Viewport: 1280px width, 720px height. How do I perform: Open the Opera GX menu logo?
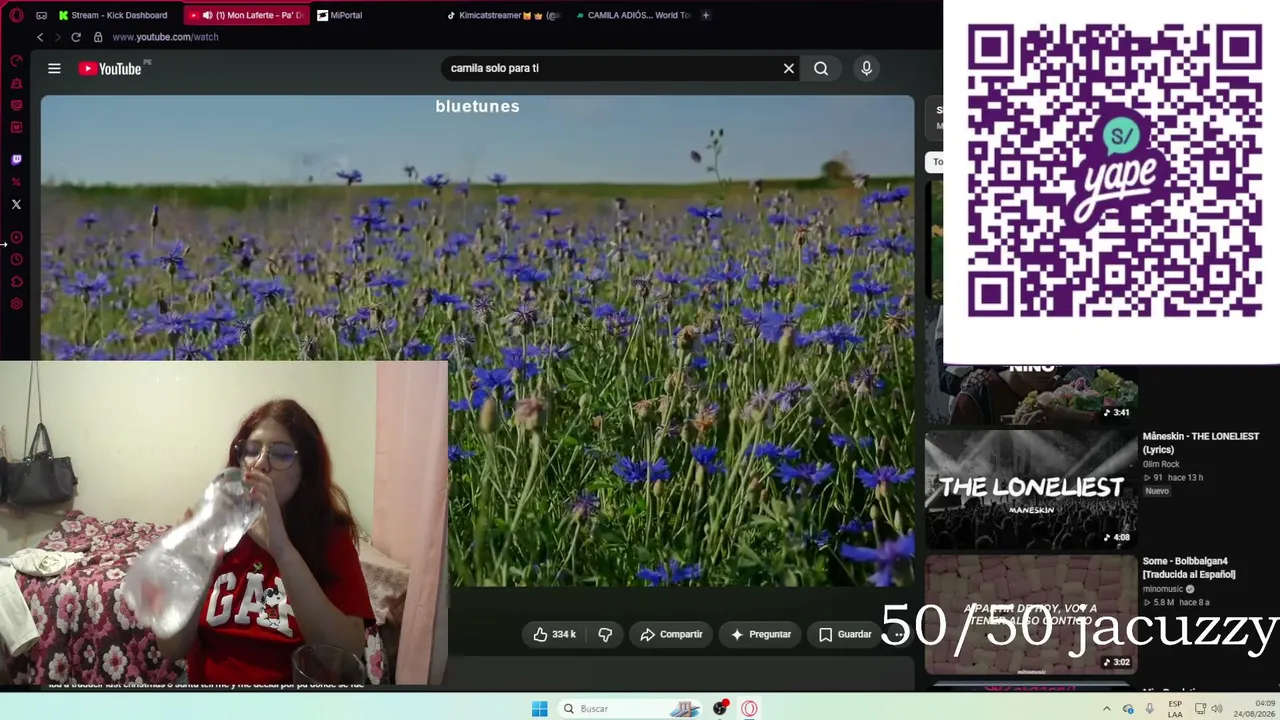(16, 15)
